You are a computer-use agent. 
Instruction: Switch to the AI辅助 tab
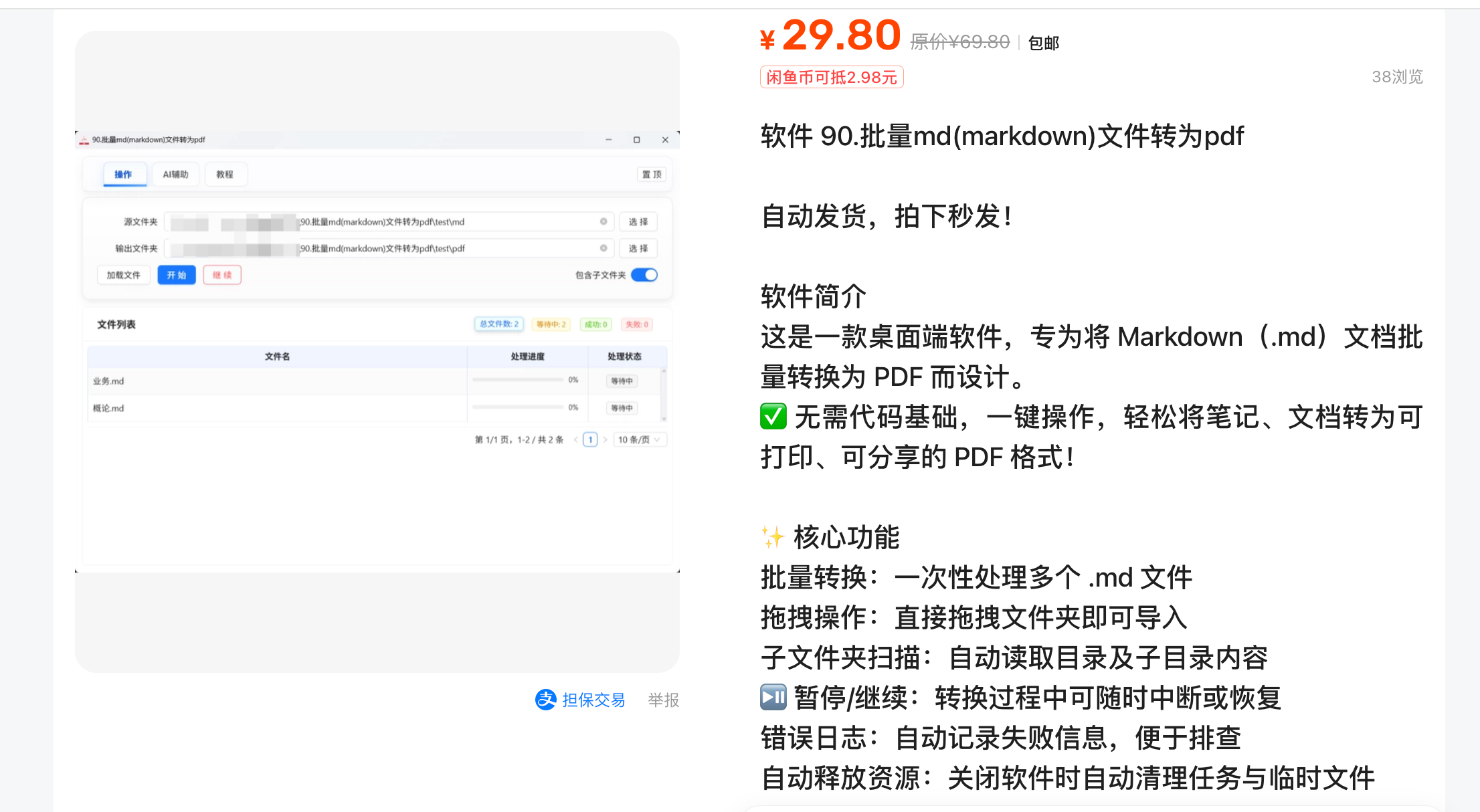pos(176,175)
